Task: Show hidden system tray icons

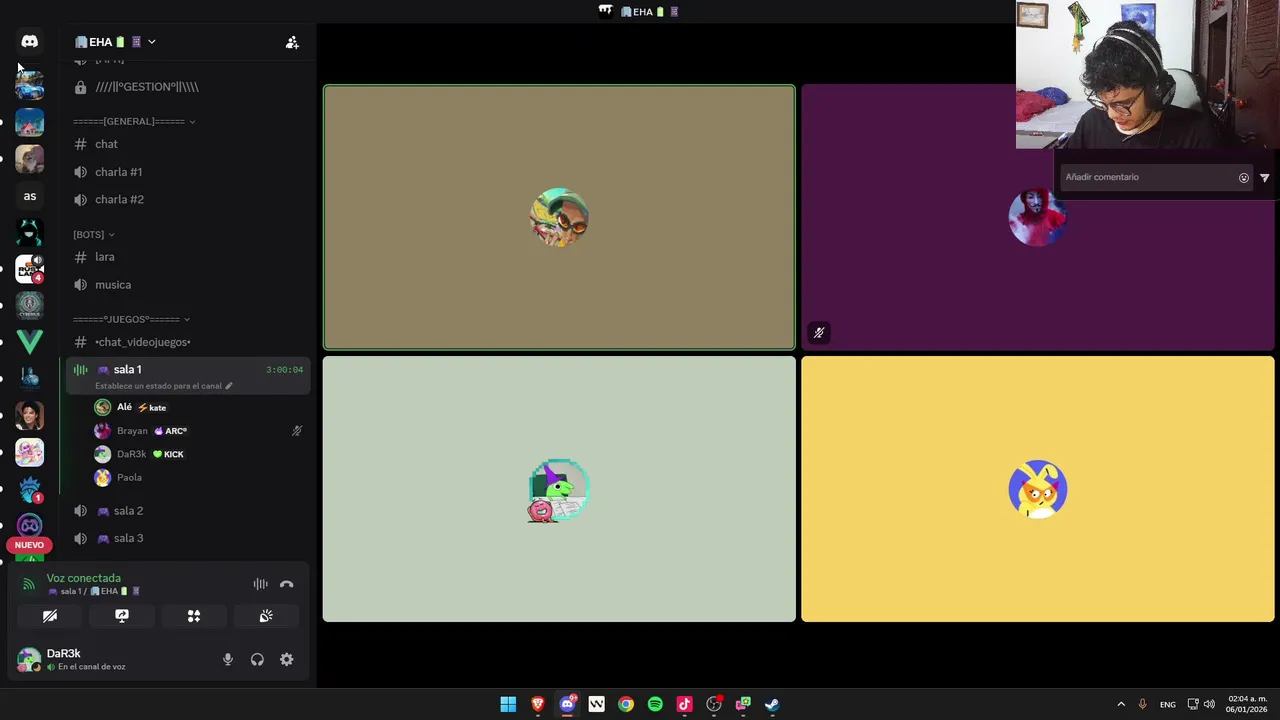Action: point(1121,704)
